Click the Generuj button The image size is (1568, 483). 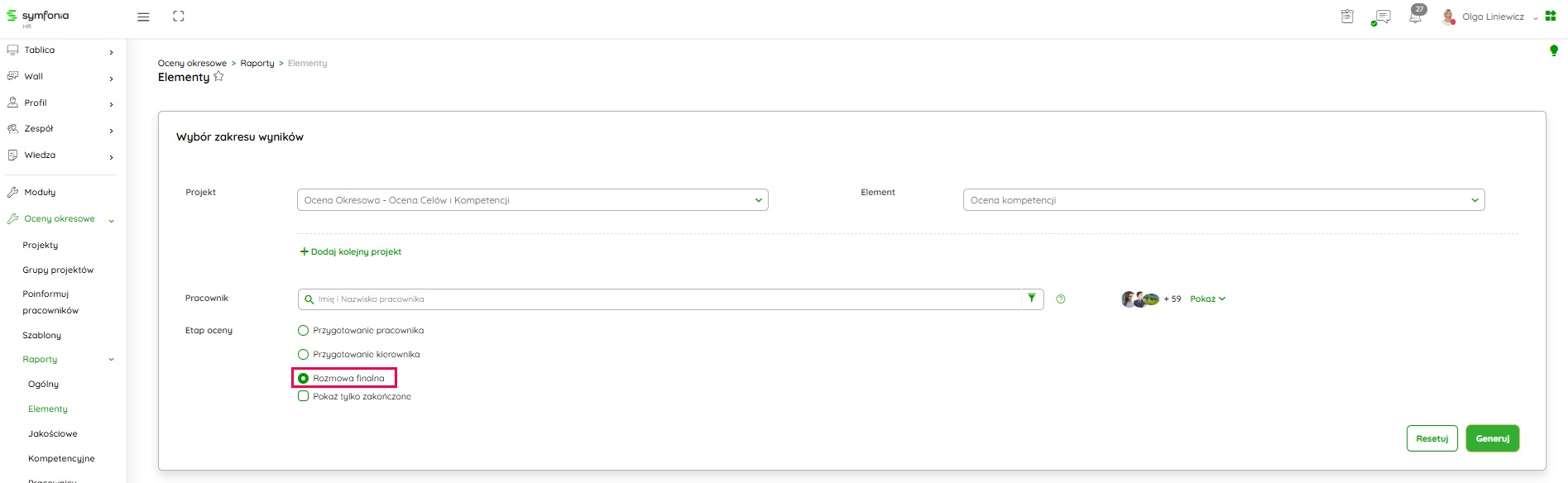[1492, 438]
